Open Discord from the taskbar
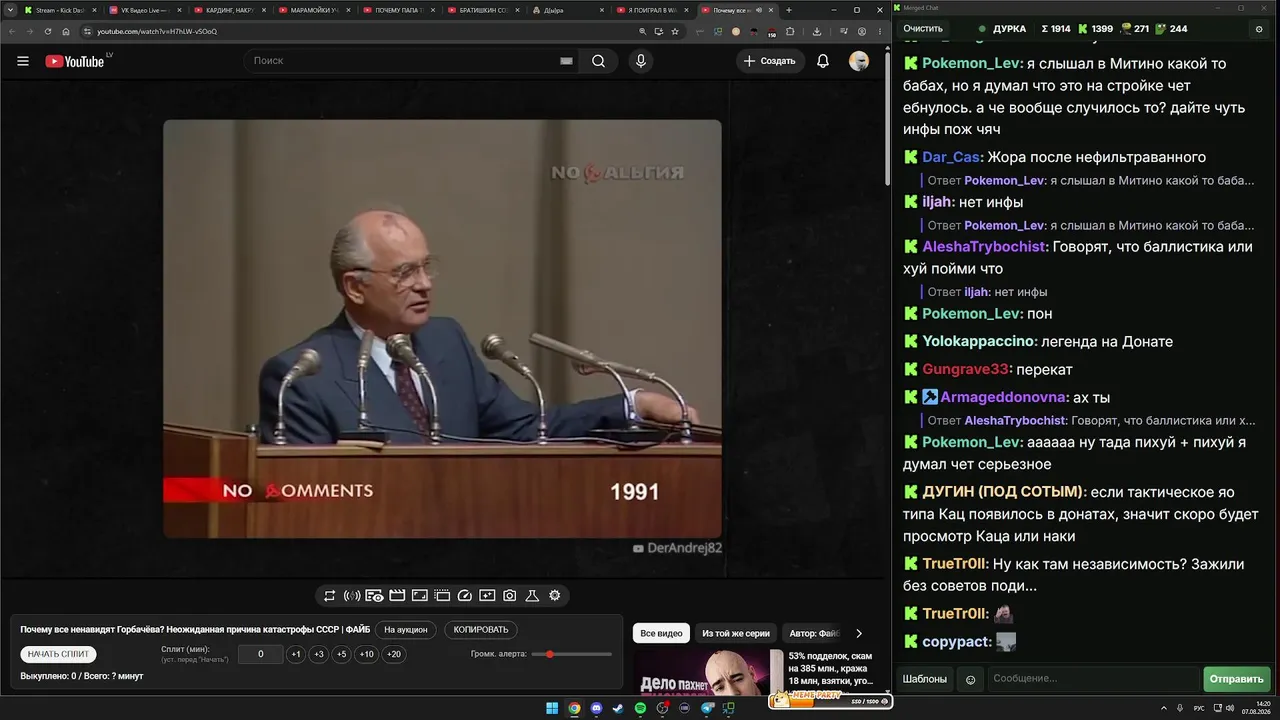Screen dimensions: 1280x720 click(597, 709)
